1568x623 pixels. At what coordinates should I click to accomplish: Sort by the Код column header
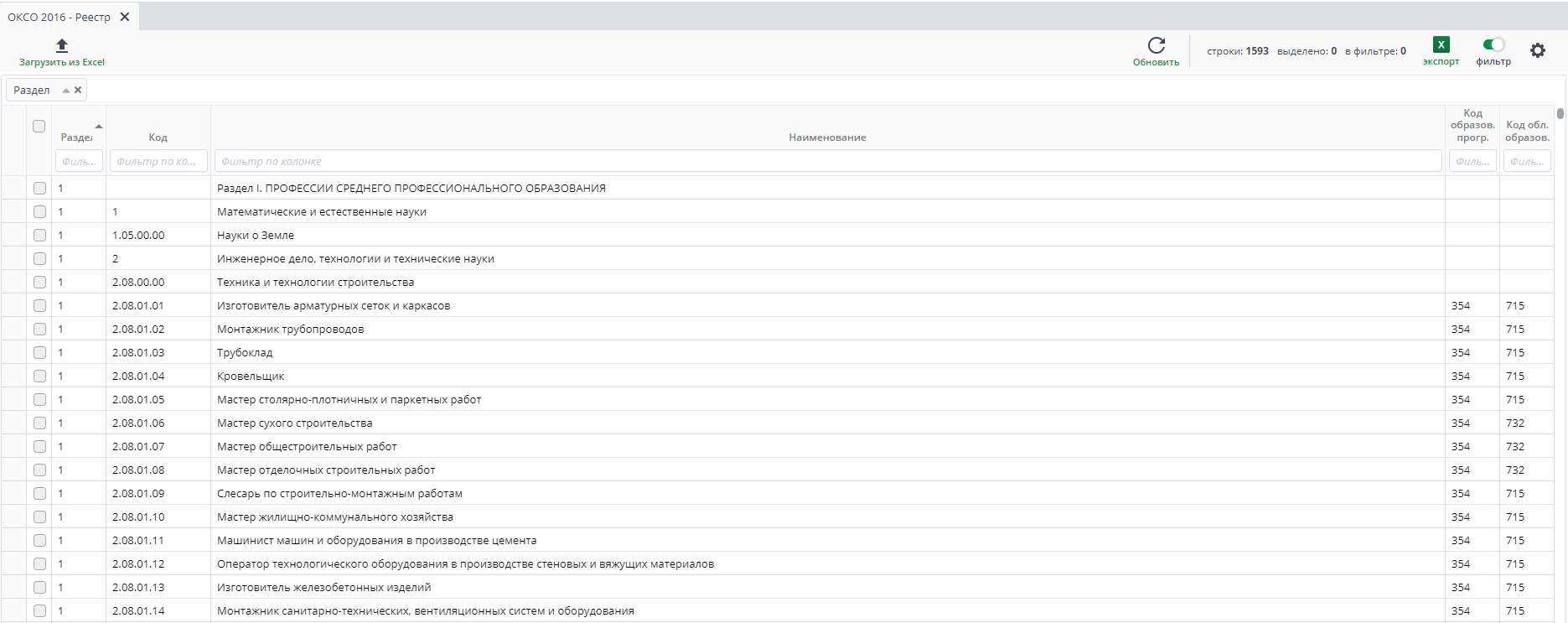click(158, 138)
